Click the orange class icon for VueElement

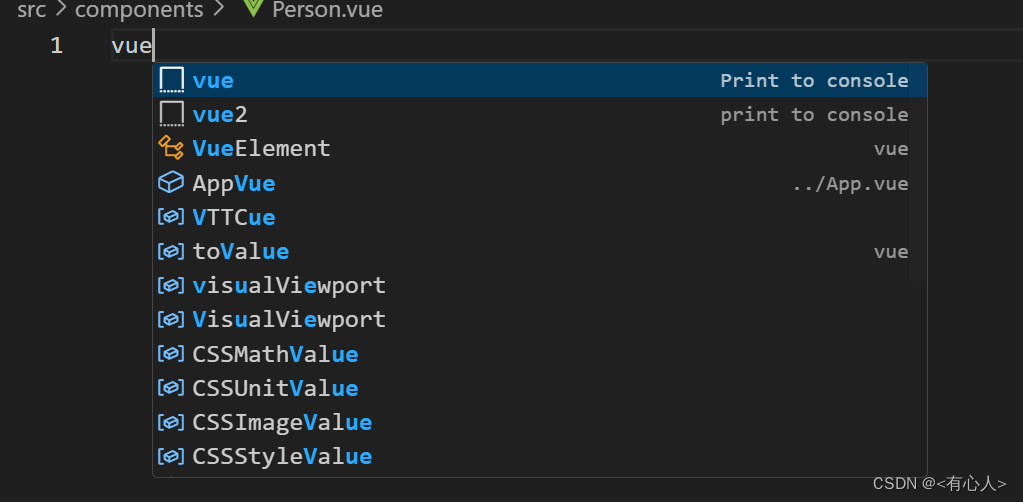pyautogui.click(x=171, y=148)
